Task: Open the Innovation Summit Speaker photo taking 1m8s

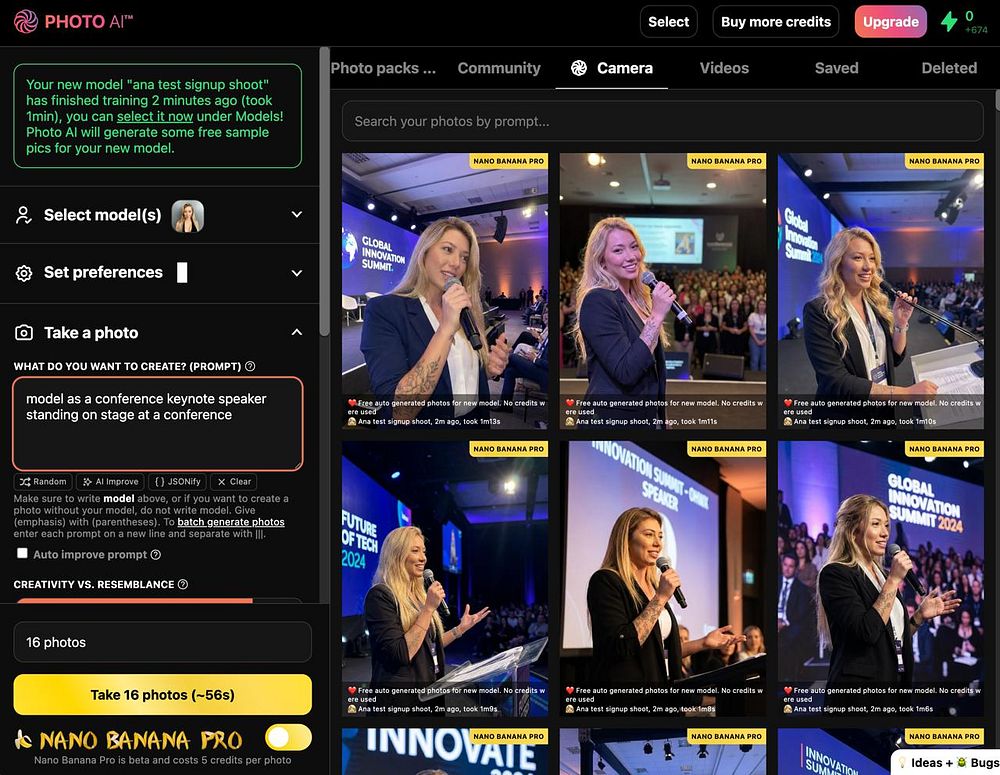Action: tap(663, 579)
